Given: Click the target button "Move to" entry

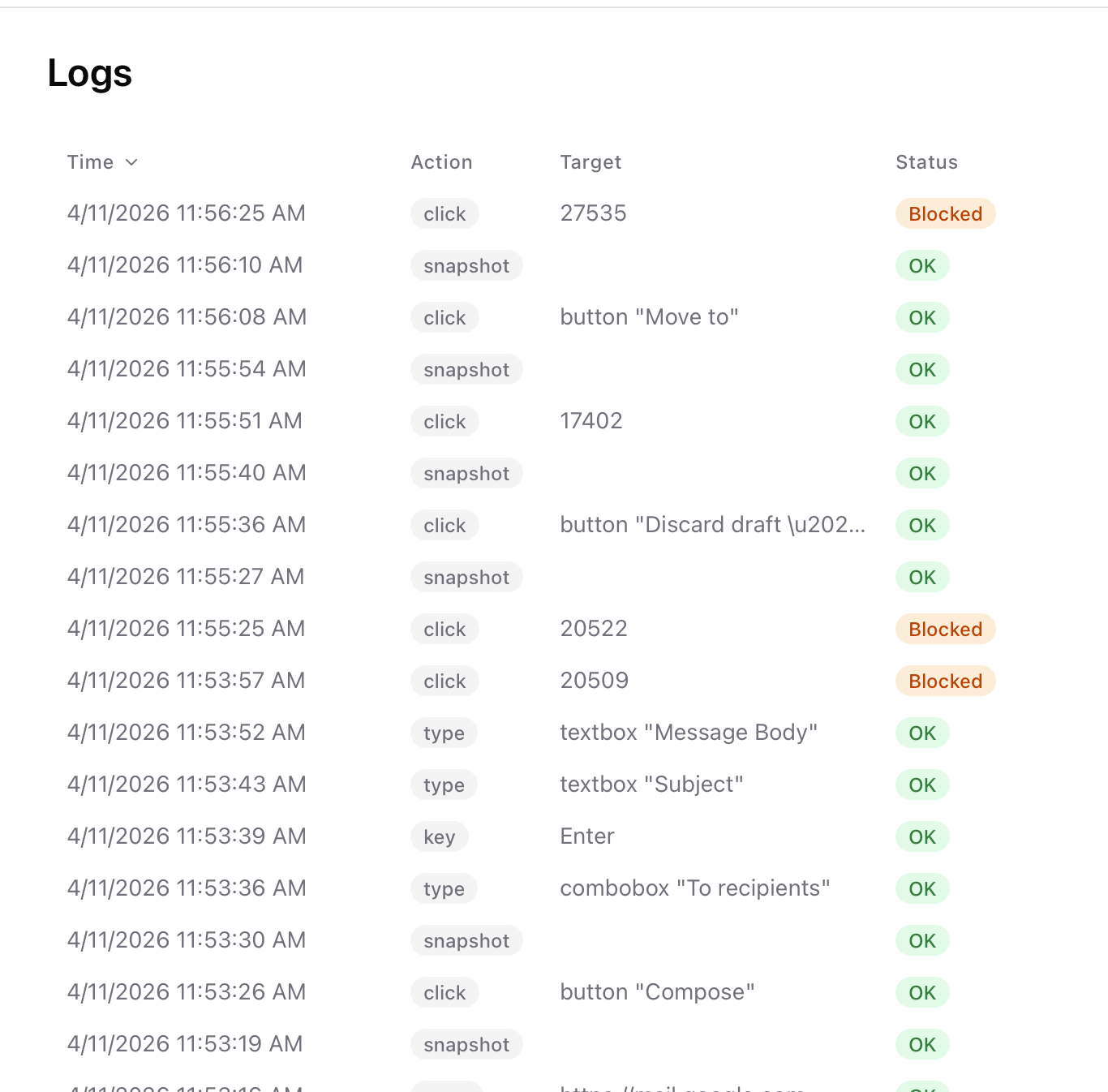Looking at the screenshot, I should tap(649, 316).
